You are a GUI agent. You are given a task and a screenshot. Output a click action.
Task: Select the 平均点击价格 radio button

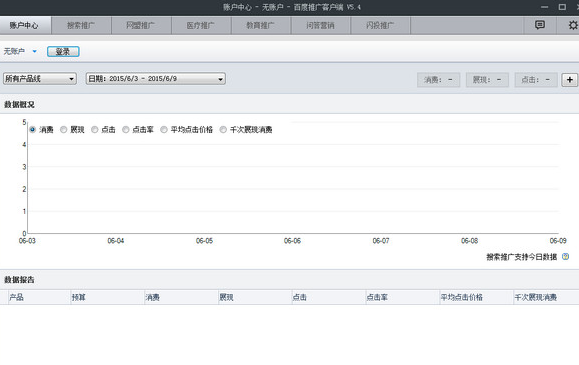tap(164, 130)
